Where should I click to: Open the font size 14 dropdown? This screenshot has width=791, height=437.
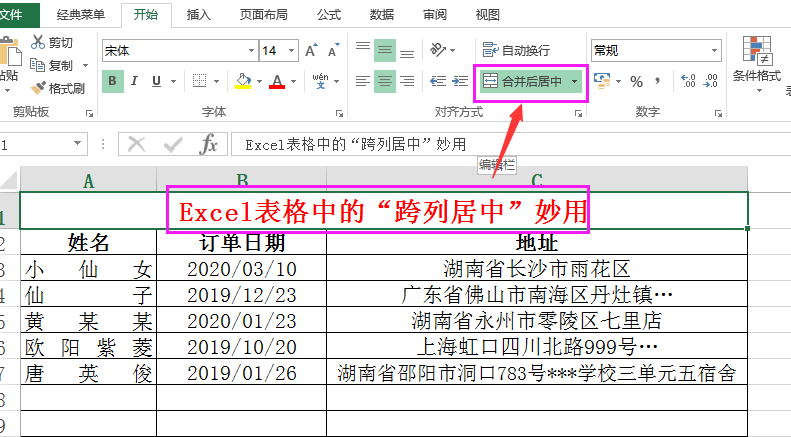tap(291, 50)
